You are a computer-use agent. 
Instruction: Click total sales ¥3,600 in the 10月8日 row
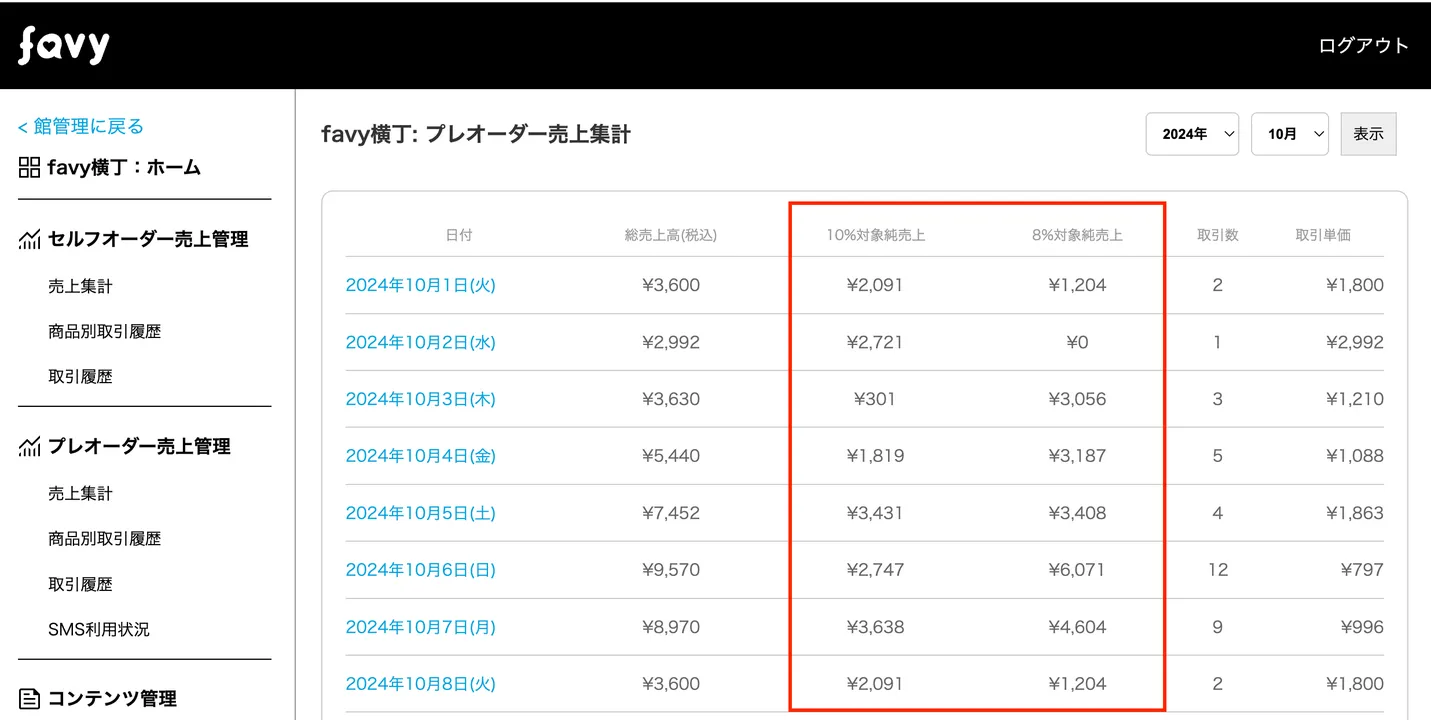[671, 684]
